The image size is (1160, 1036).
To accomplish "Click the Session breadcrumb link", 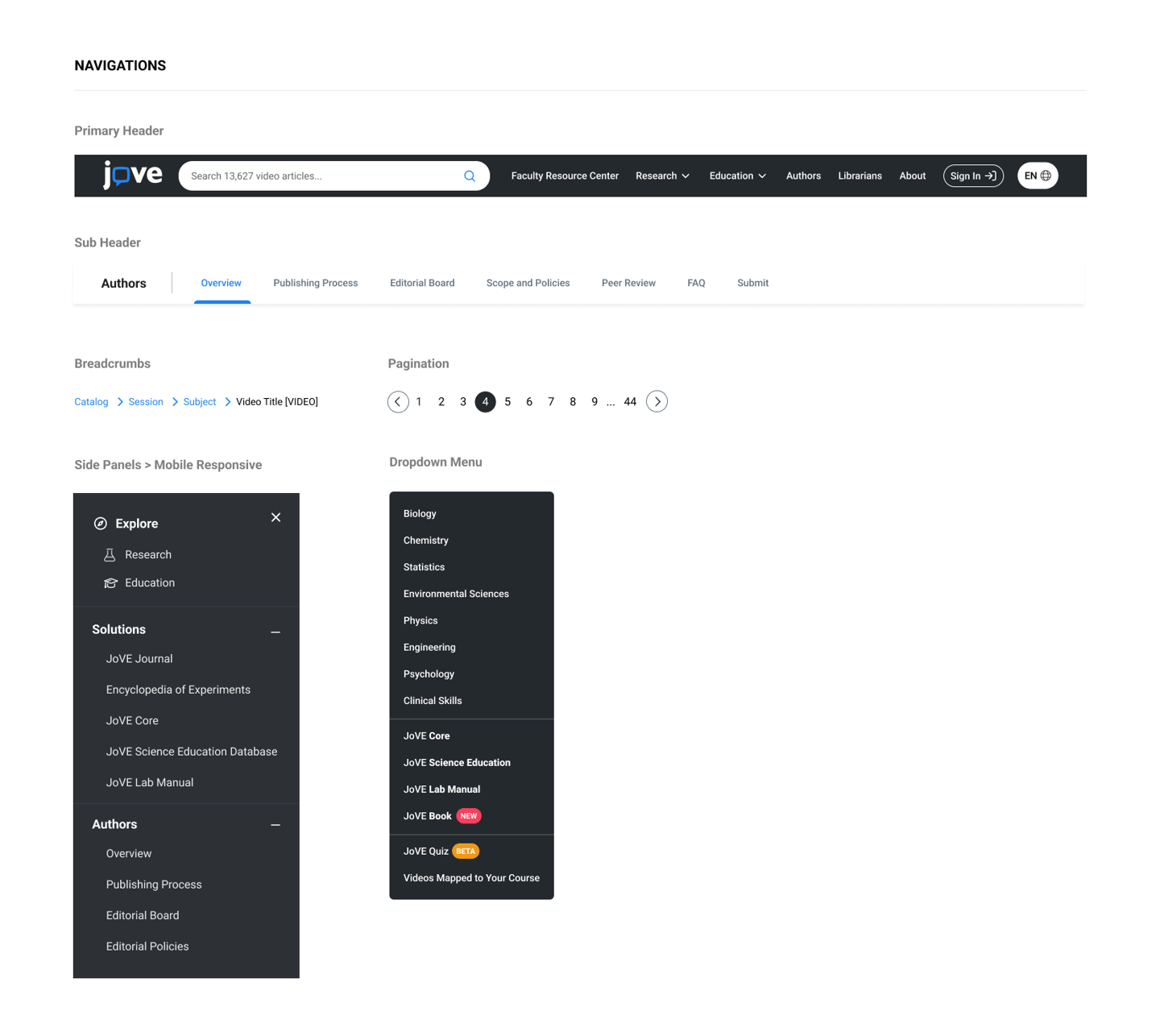I will [x=146, y=402].
